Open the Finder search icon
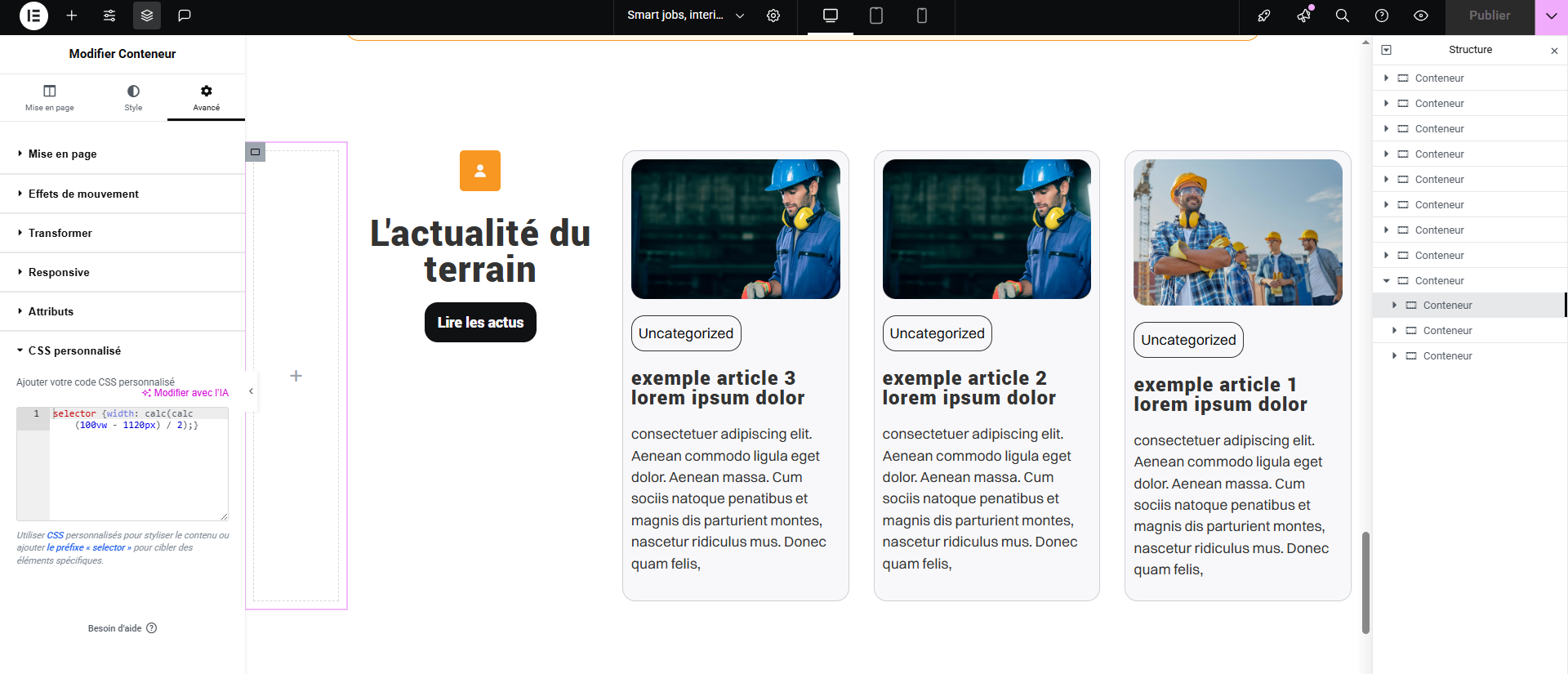This screenshot has width=1568, height=674. coord(1343,16)
